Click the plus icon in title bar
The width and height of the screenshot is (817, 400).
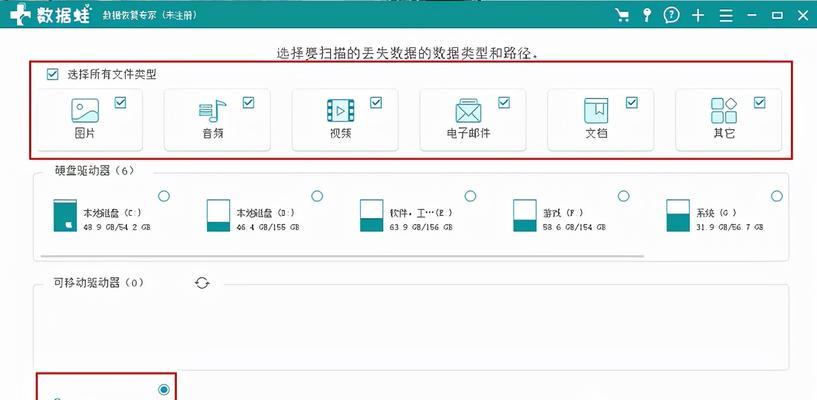click(698, 15)
